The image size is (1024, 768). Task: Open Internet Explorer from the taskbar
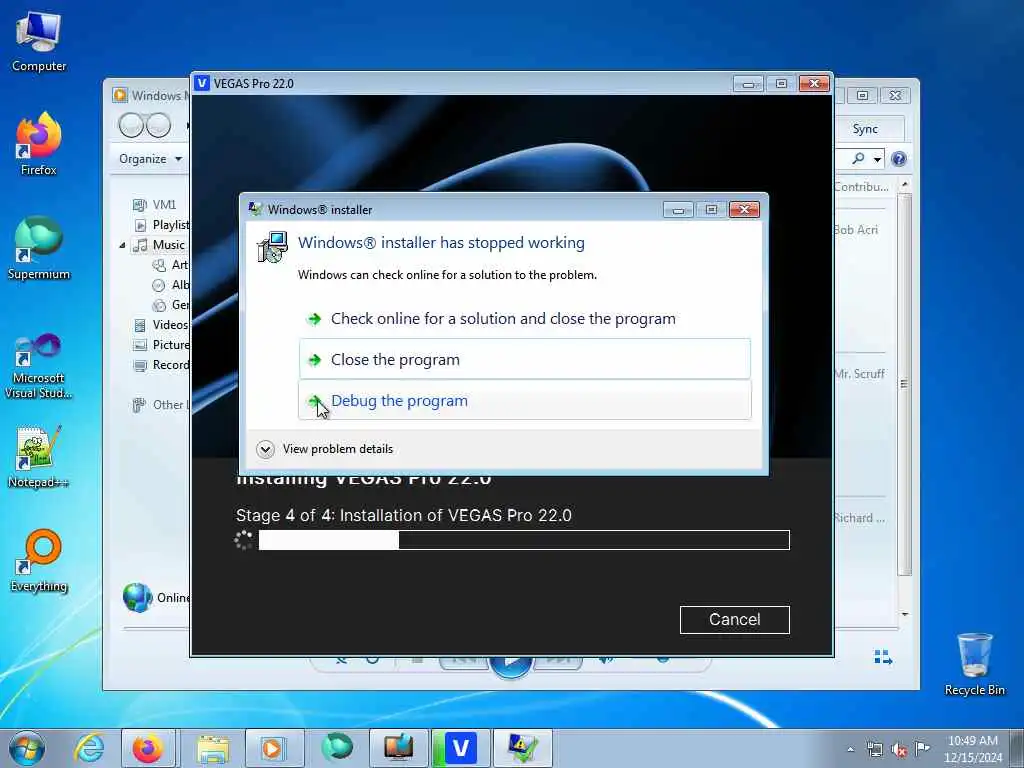[x=89, y=748]
